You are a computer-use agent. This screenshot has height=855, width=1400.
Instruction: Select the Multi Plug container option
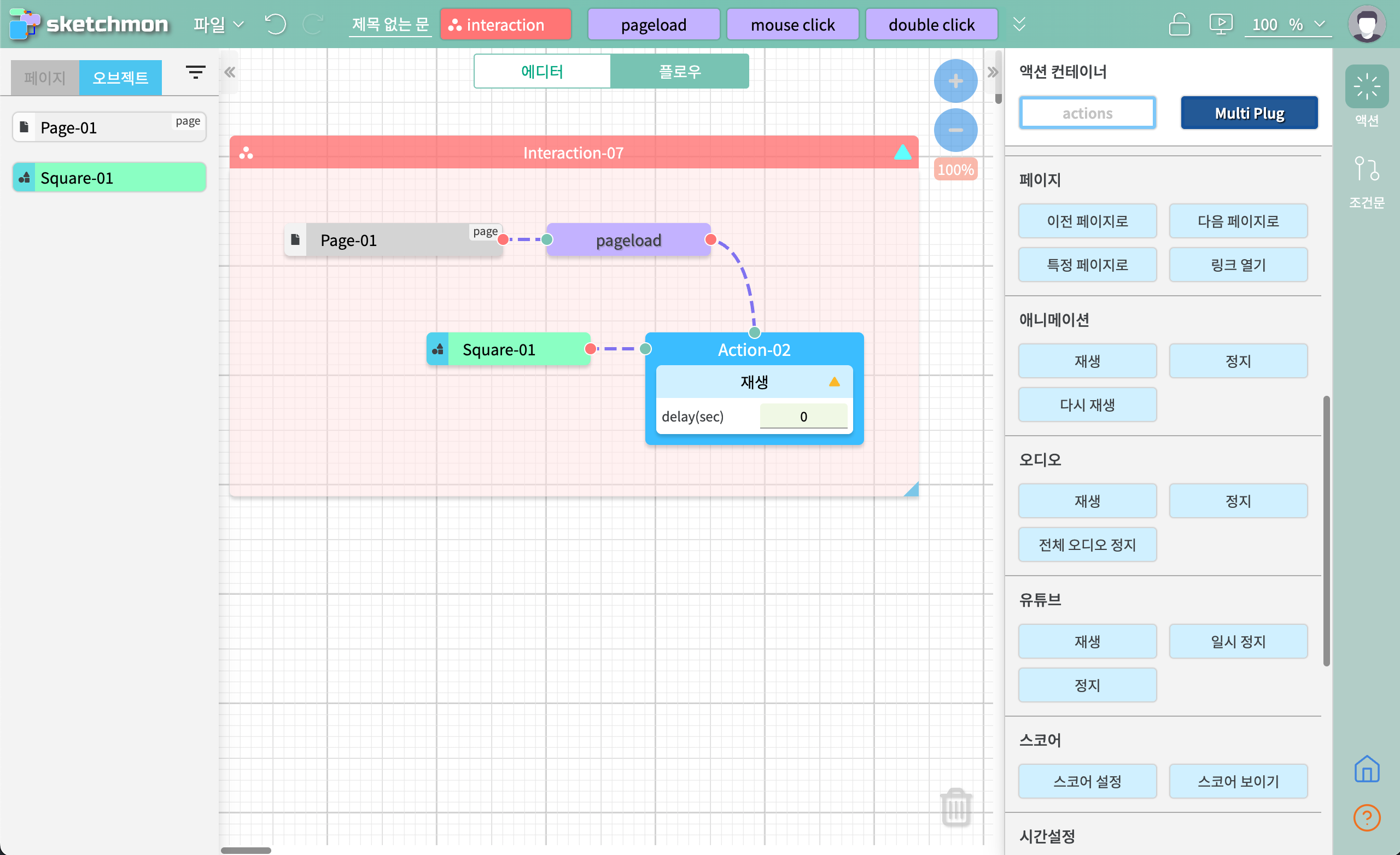click(1249, 113)
